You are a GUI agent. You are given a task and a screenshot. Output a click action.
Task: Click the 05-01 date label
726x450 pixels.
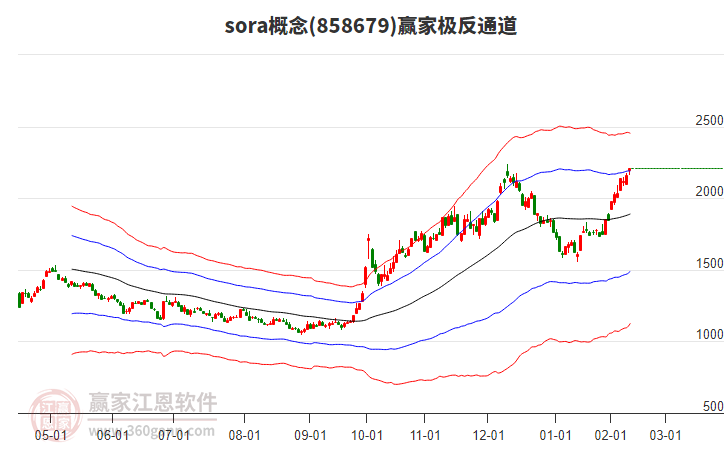(50, 435)
